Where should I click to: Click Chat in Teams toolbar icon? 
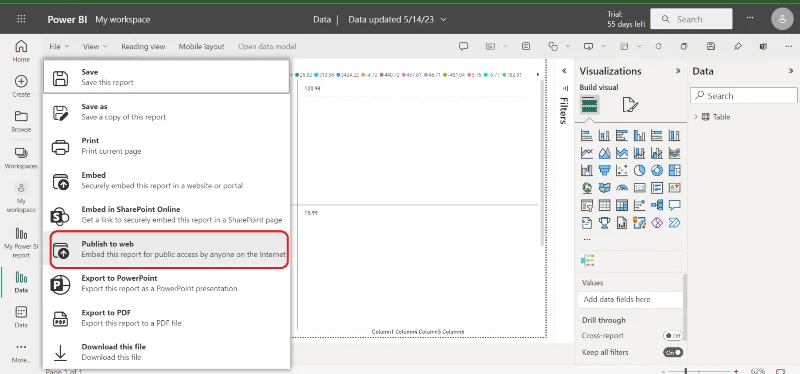[x=763, y=46]
